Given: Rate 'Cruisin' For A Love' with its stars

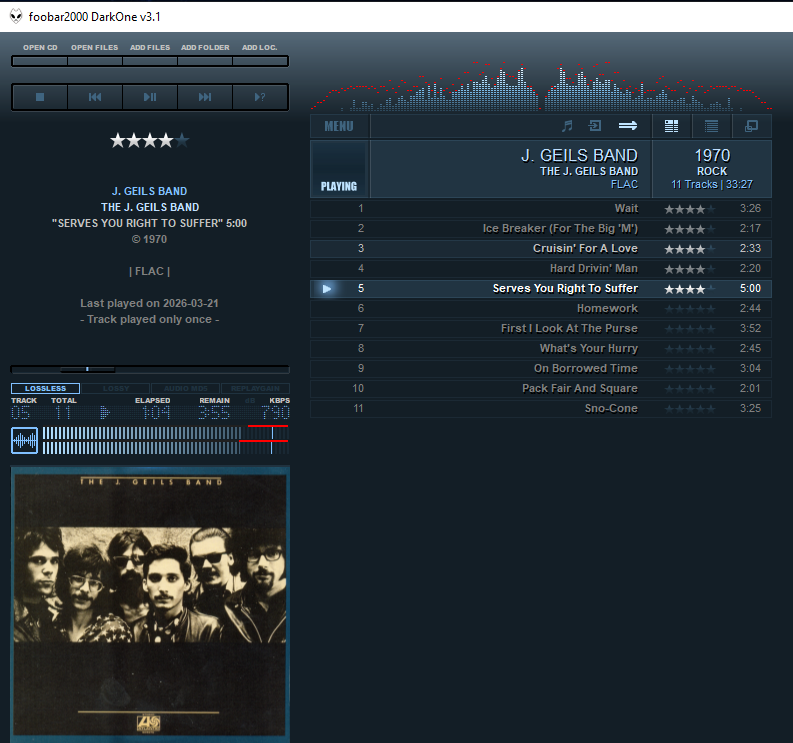Looking at the screenshot, I should tap(690, 249).
